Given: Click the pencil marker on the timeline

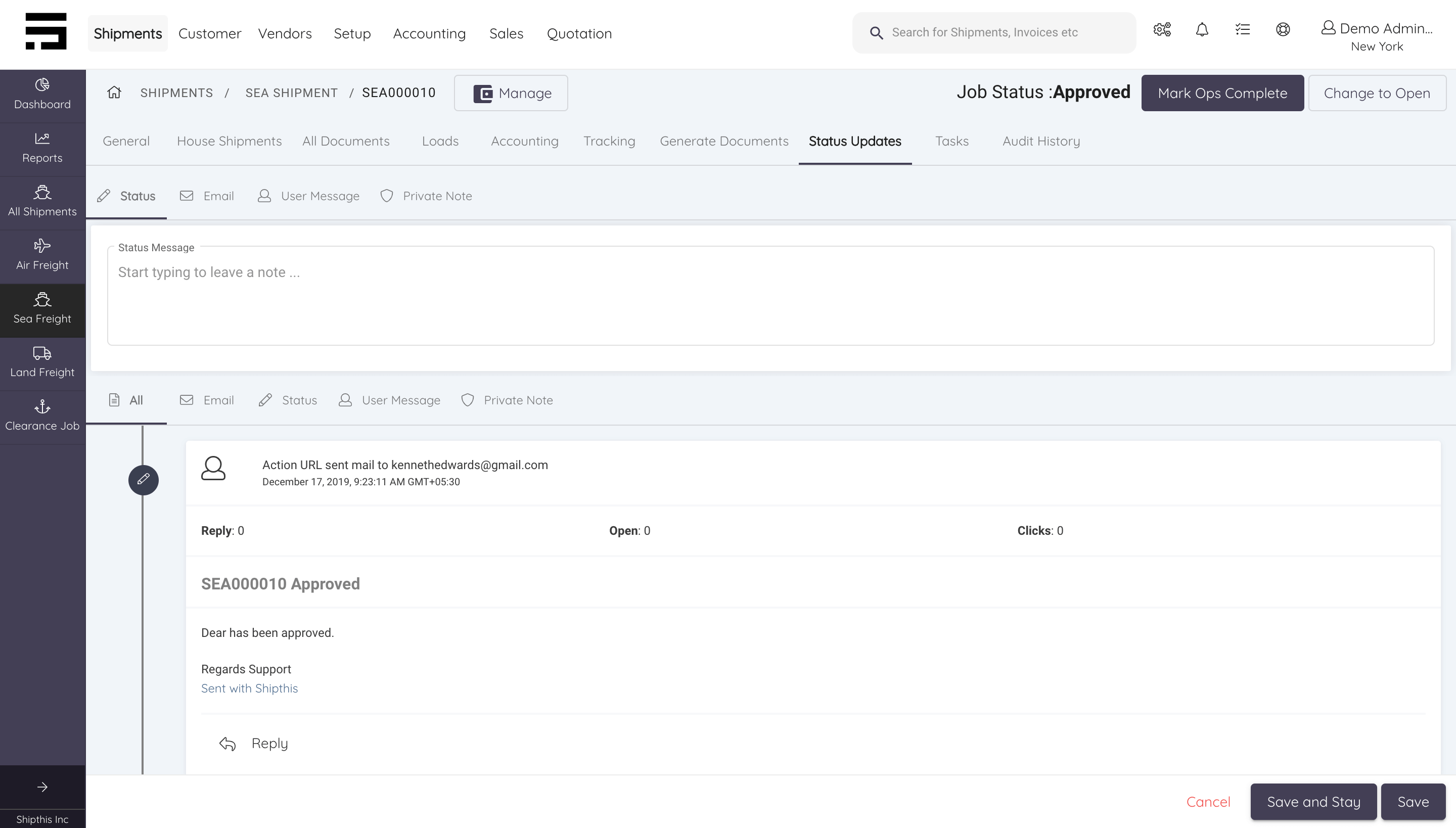Looking at the screenshot, I should coord(144,479).
